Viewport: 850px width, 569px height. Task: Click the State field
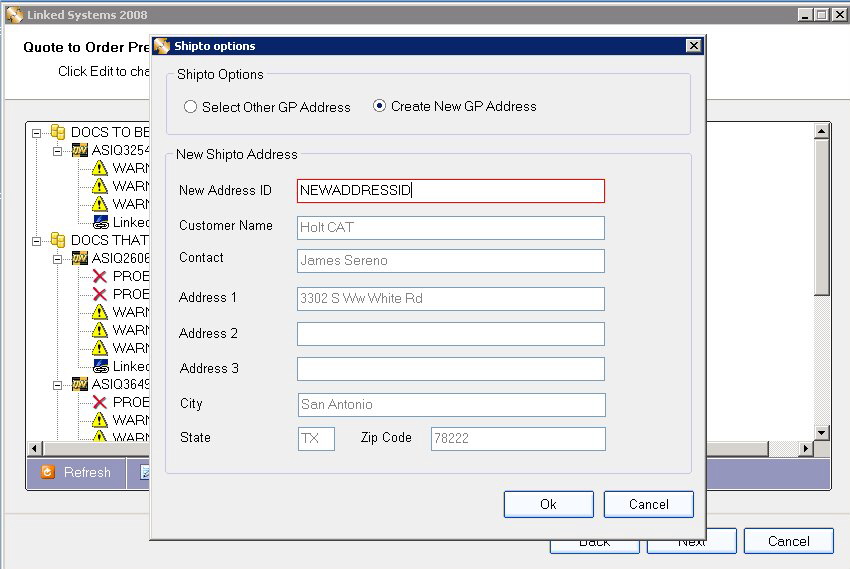317,439
